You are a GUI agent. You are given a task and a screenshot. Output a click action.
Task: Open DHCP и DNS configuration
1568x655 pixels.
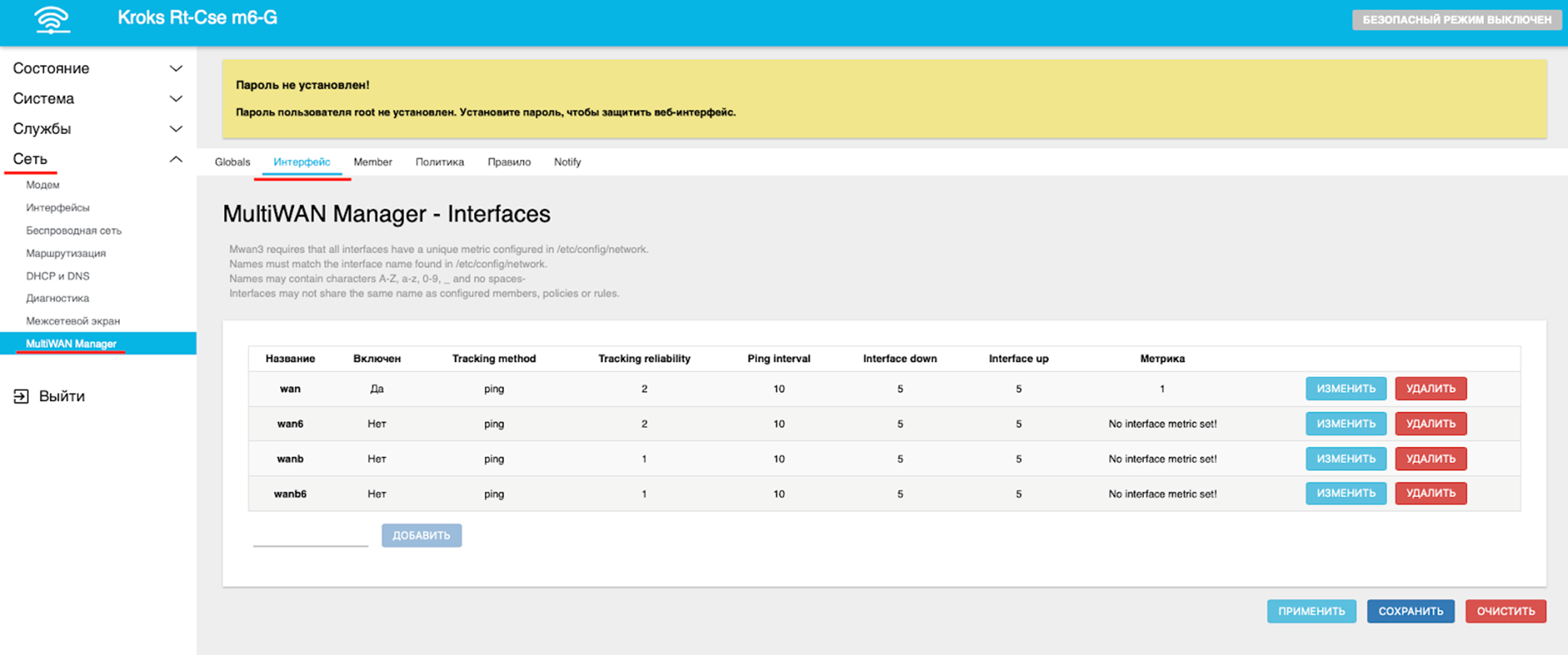[x=57, y=276]
